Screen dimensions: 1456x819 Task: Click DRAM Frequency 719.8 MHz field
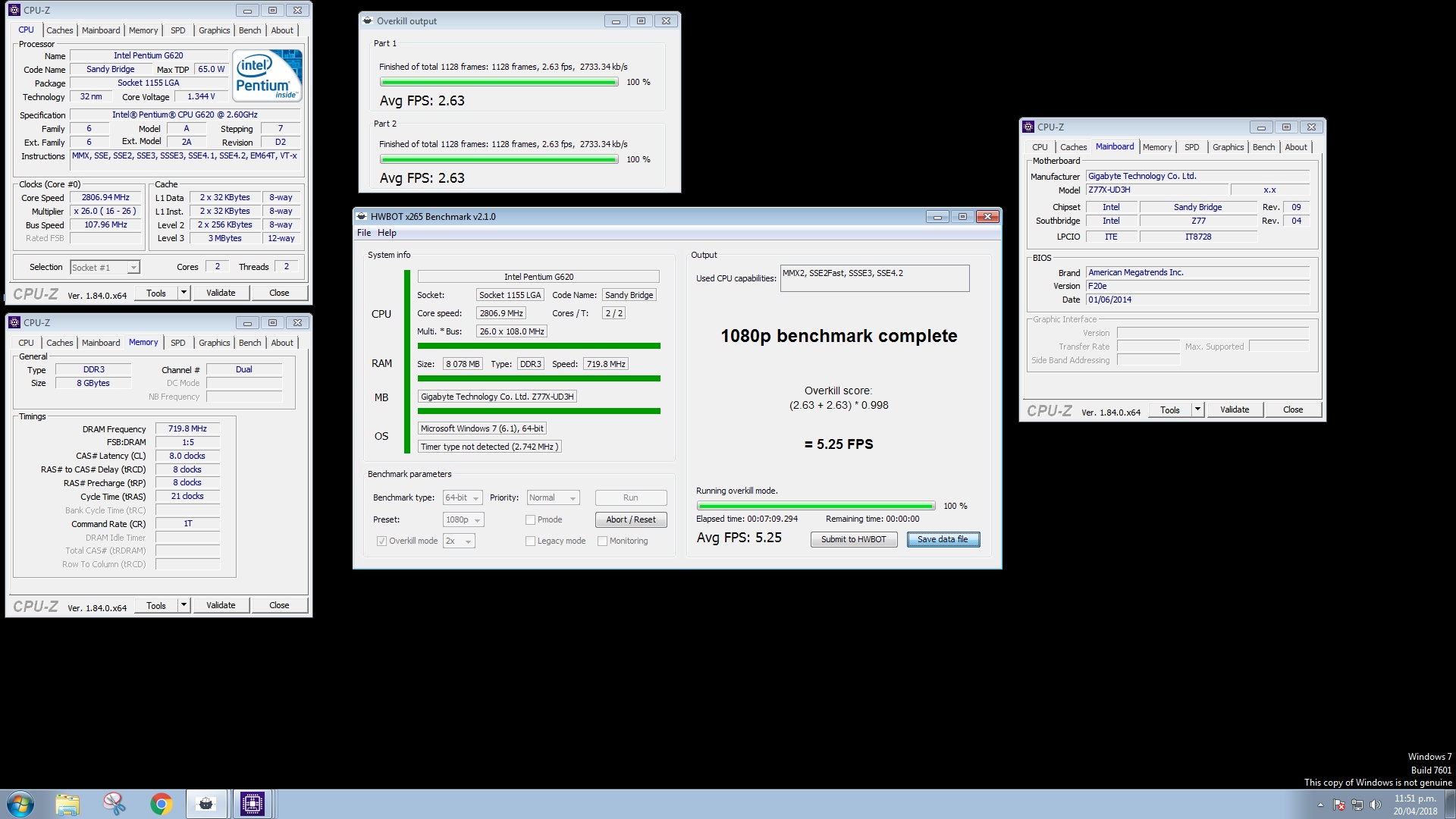point(187,428)
